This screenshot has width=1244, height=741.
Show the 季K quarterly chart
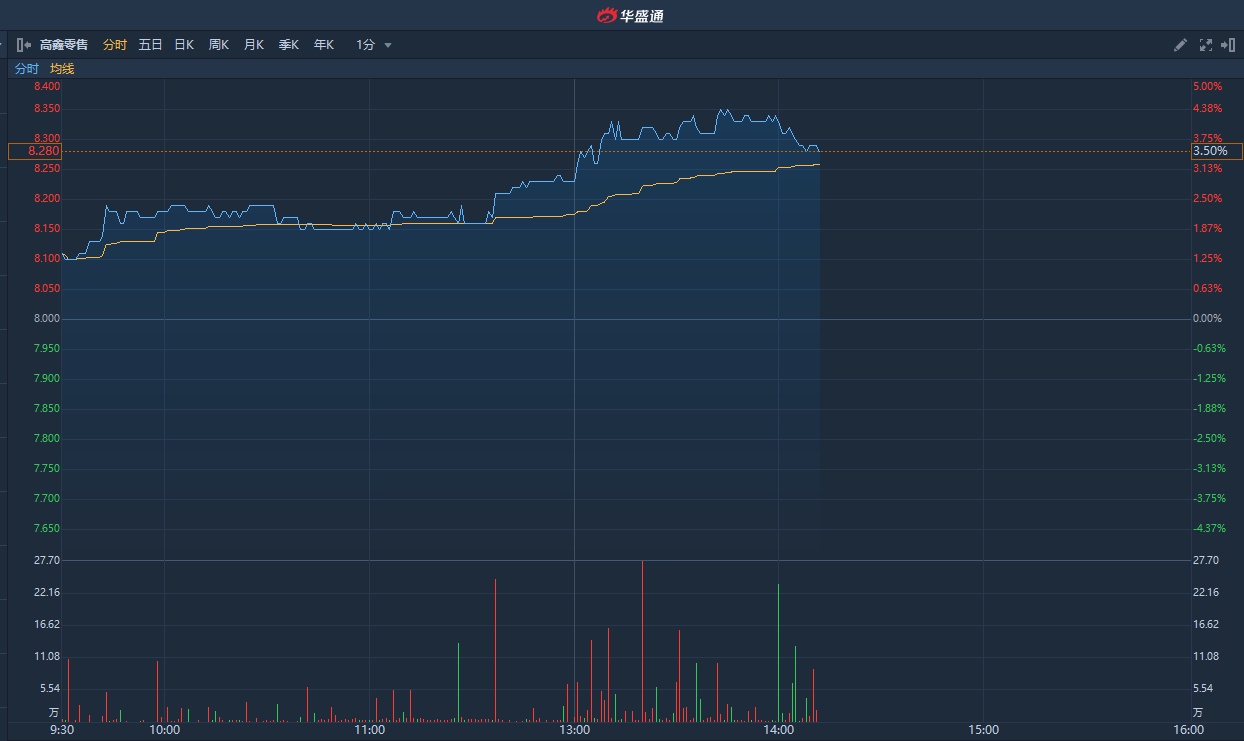pyautogui.click(x=289, y=45)
